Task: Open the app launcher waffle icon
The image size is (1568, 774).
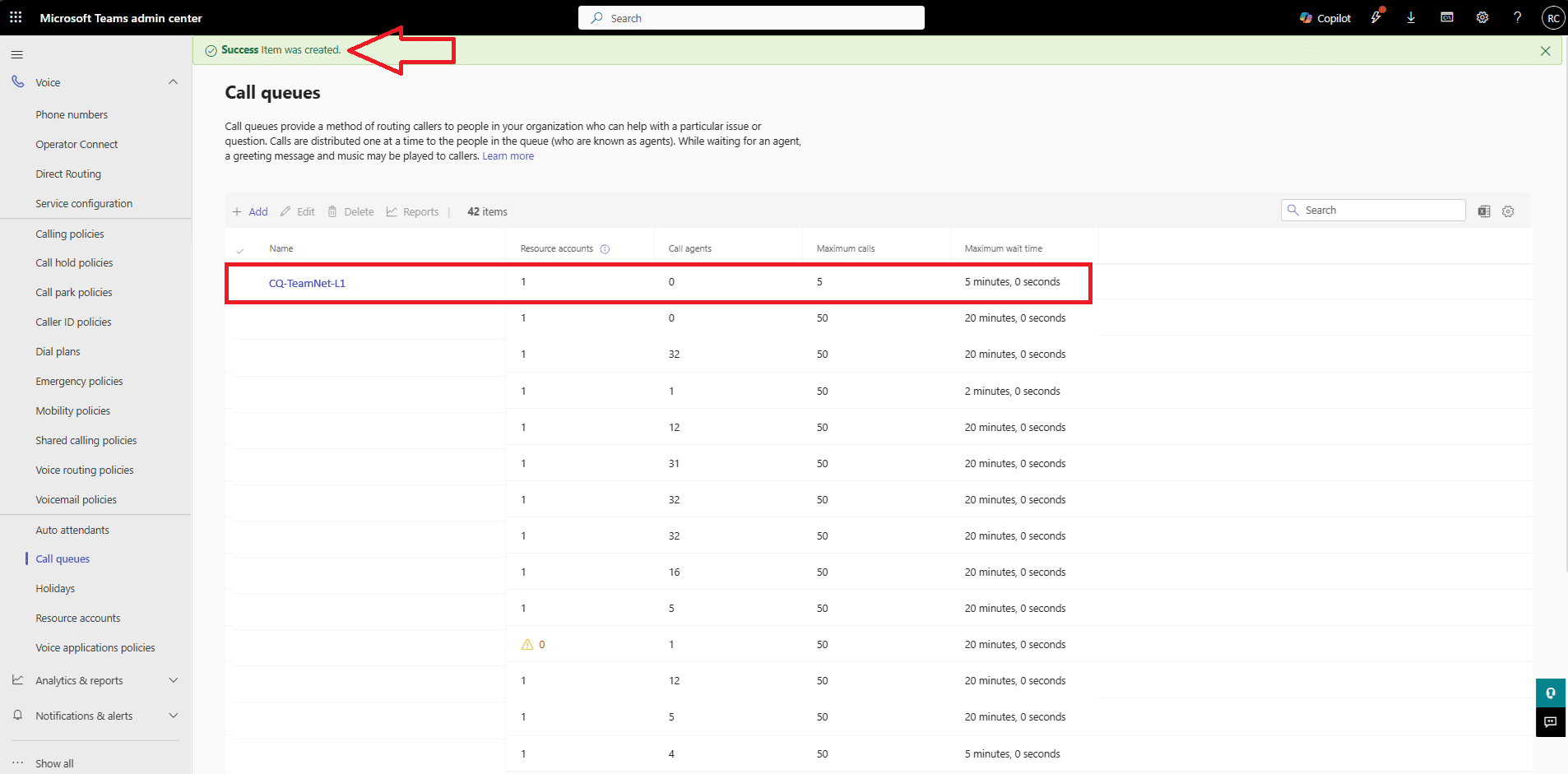Action: [16, 17]
